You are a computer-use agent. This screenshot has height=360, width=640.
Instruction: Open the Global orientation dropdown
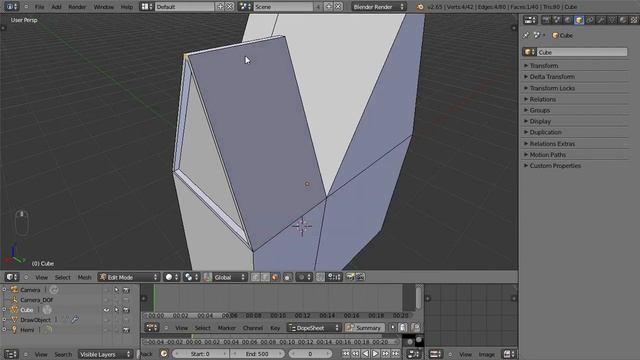coord(230,277)
